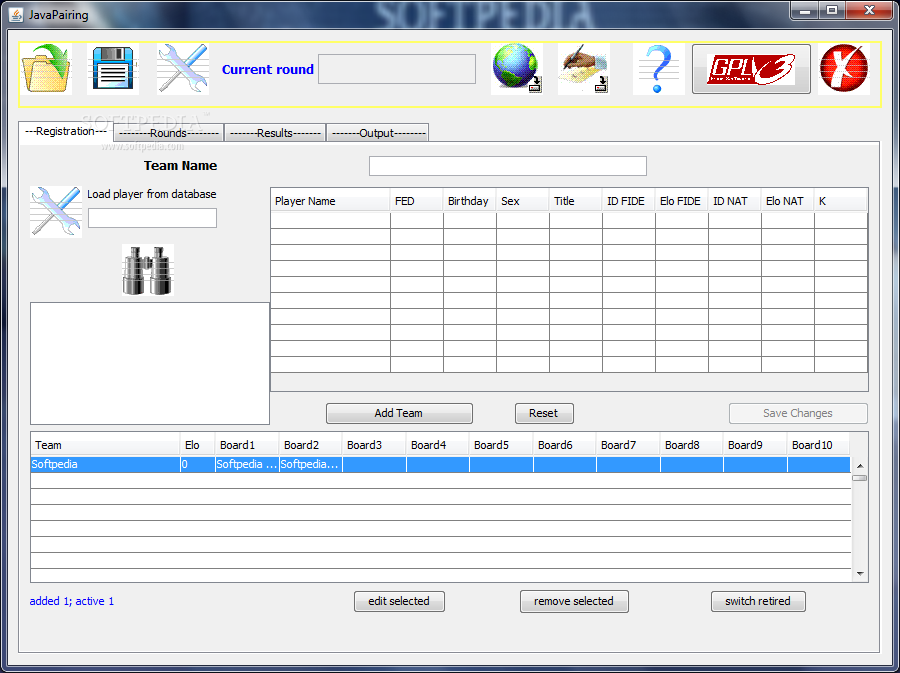Image resolution: width=900 pixels, height=673 pixels.
Task: Click the writing hand download icon
Action: (x=584, y=69)
